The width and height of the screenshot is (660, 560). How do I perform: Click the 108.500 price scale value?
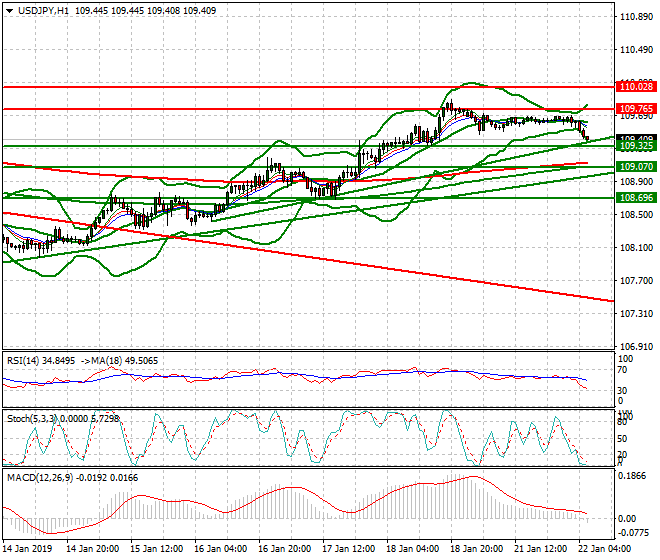(636, 214)
